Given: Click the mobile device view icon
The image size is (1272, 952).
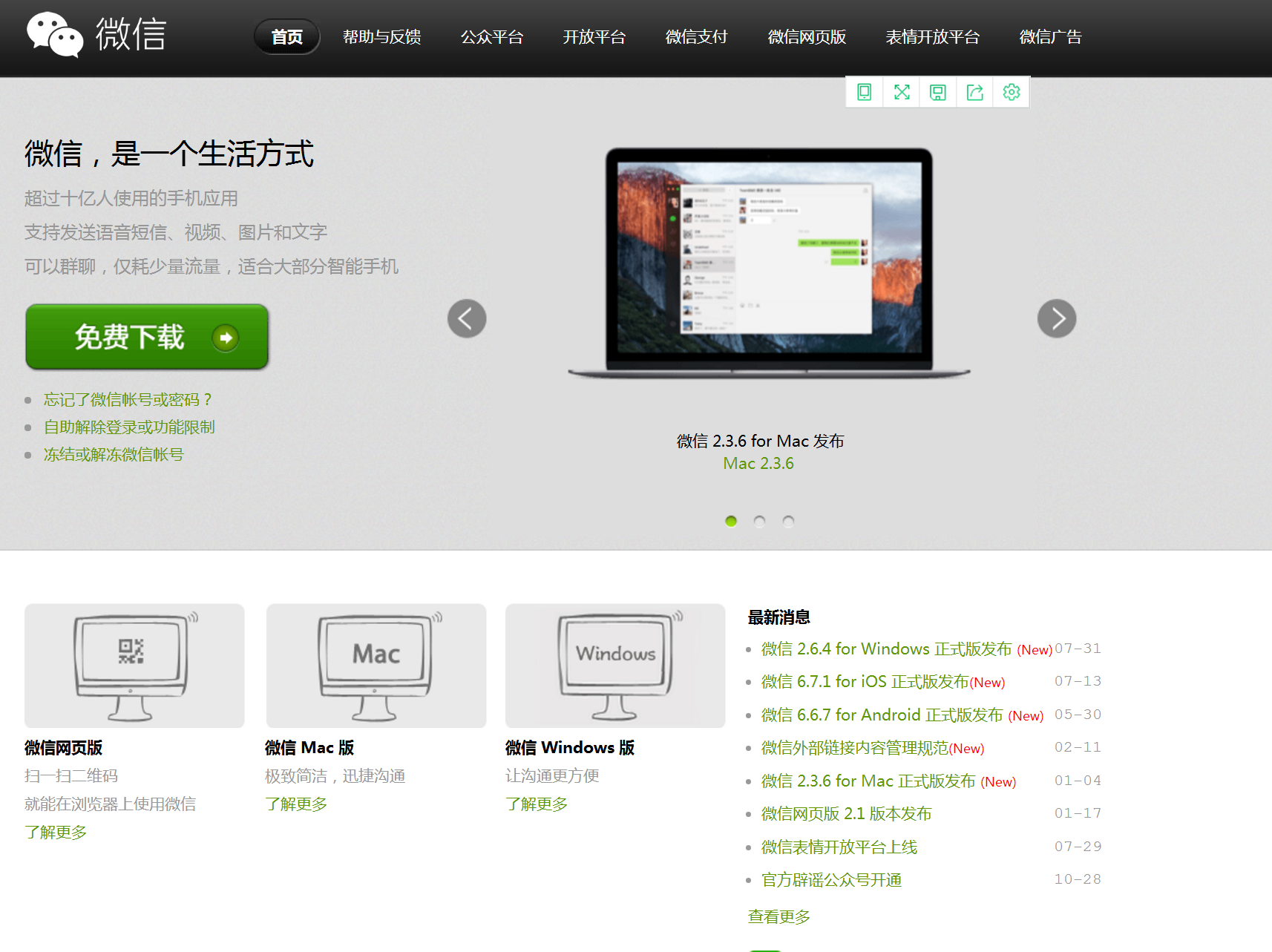Looking at the screenshot, I should (863, 91).
